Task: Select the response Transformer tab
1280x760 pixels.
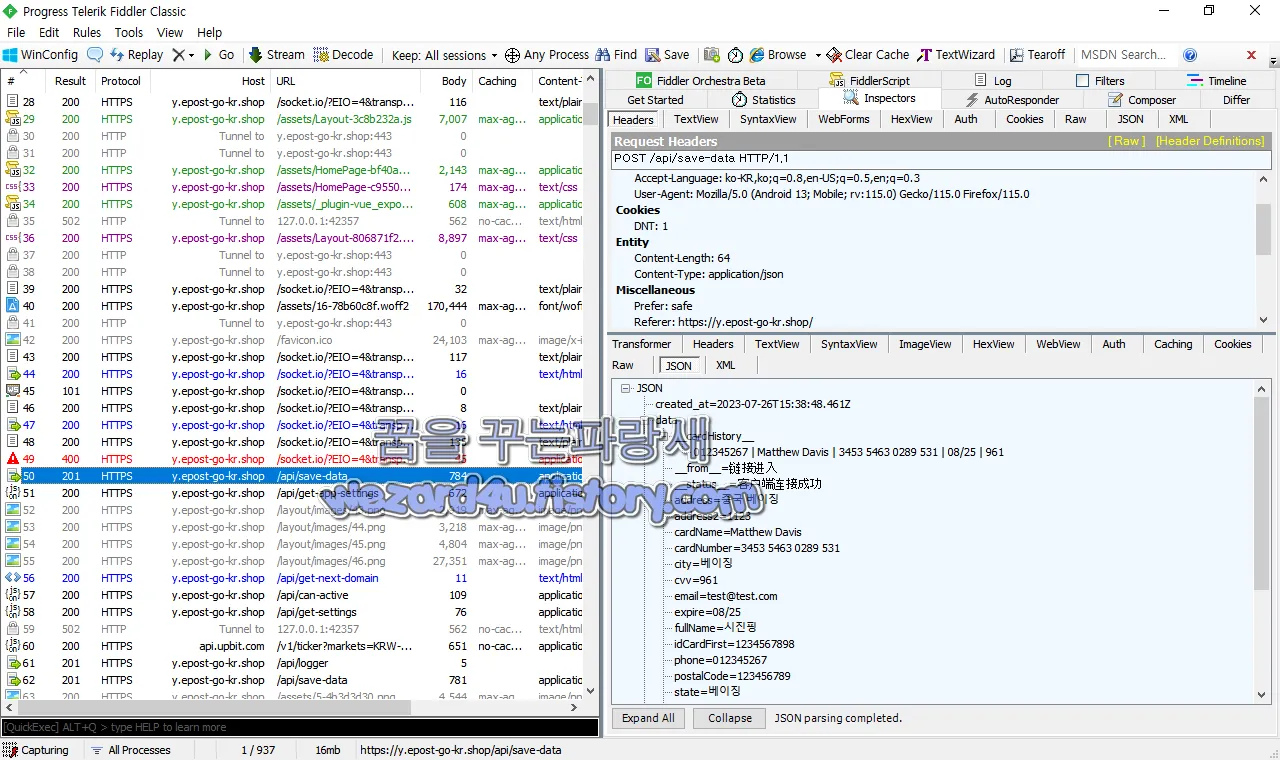Action: pos(641,344)
